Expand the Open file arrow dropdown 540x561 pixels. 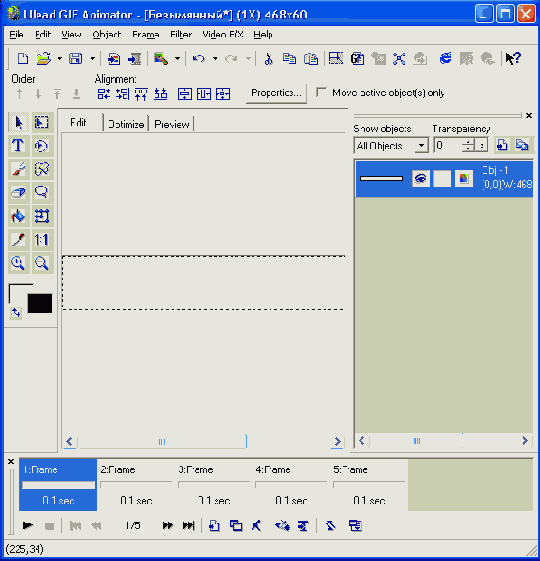point(60,58)
